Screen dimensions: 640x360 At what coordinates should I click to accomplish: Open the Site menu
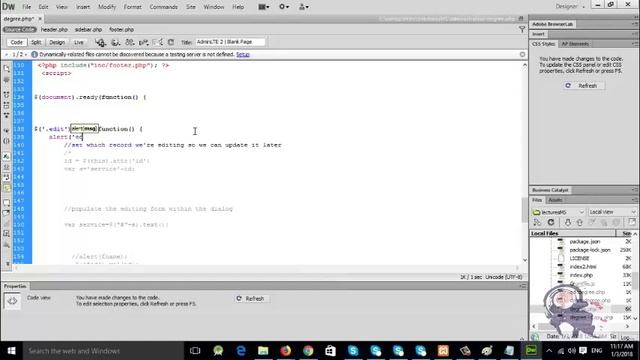point(191,7)
